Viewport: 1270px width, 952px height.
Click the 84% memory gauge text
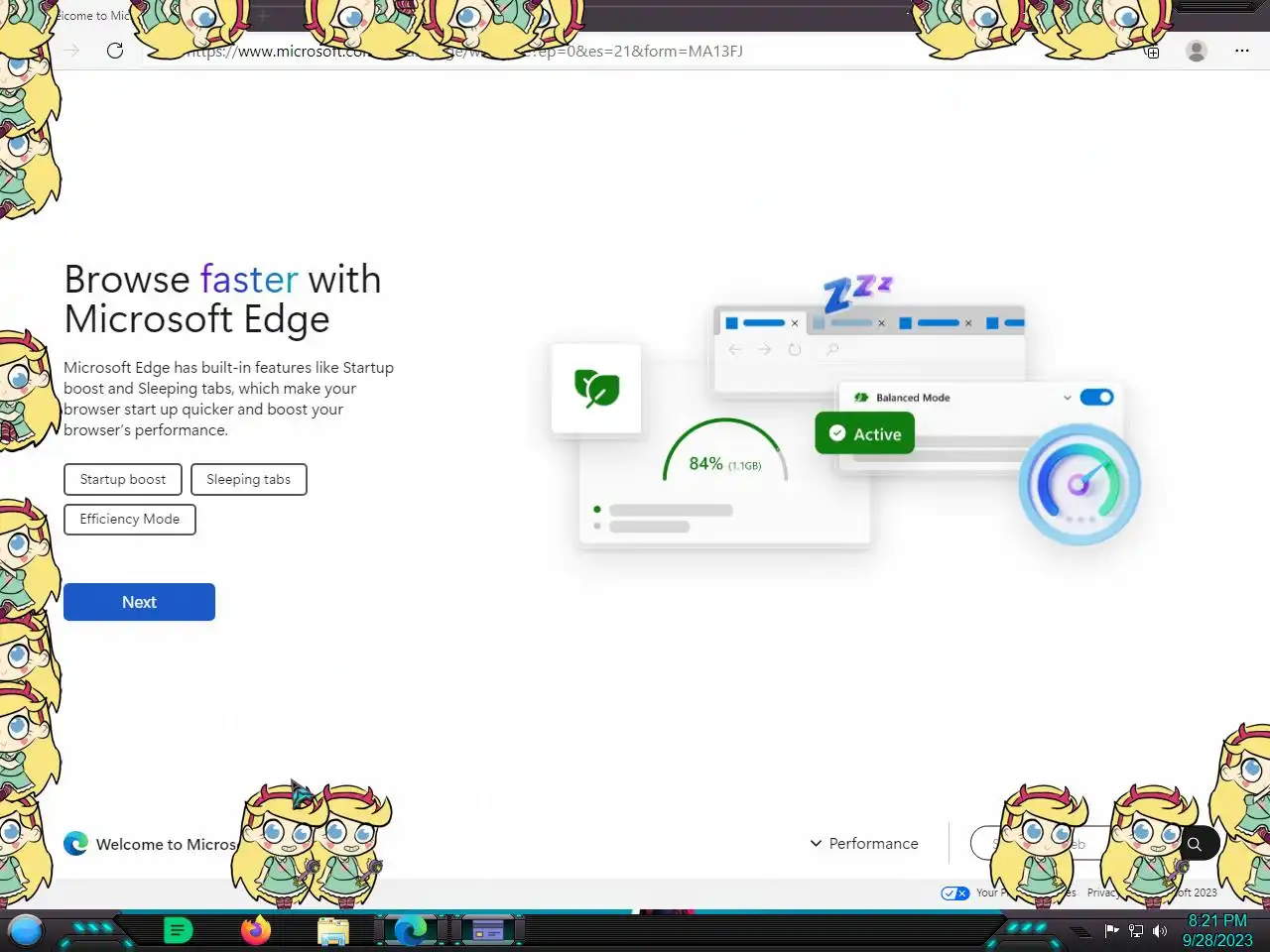[724, 464]
